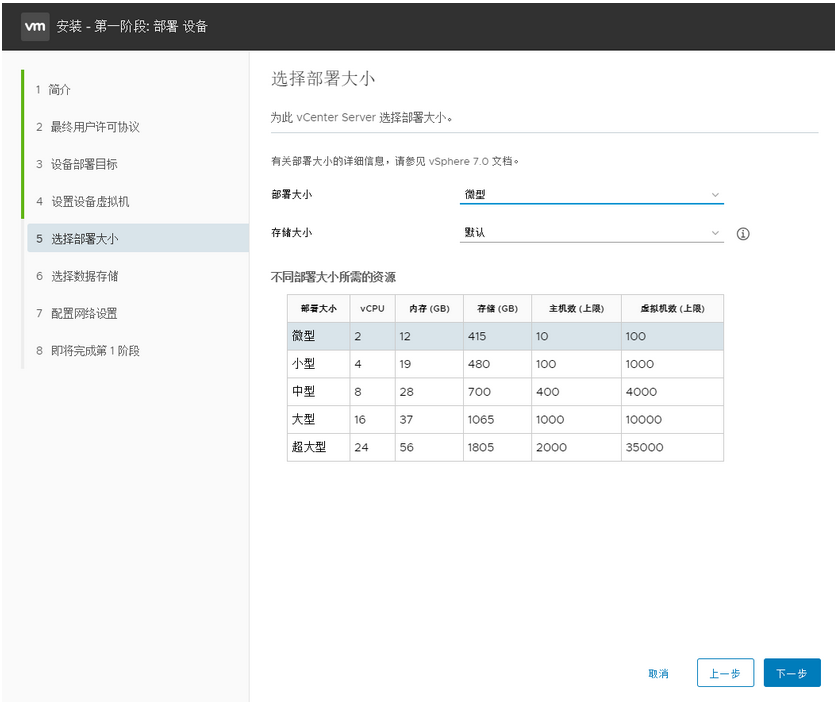835x702 pixels.
Task: Open the 存储大小 dropdown showing 默认
Action: pyautogui.click(x=591, y=233)
